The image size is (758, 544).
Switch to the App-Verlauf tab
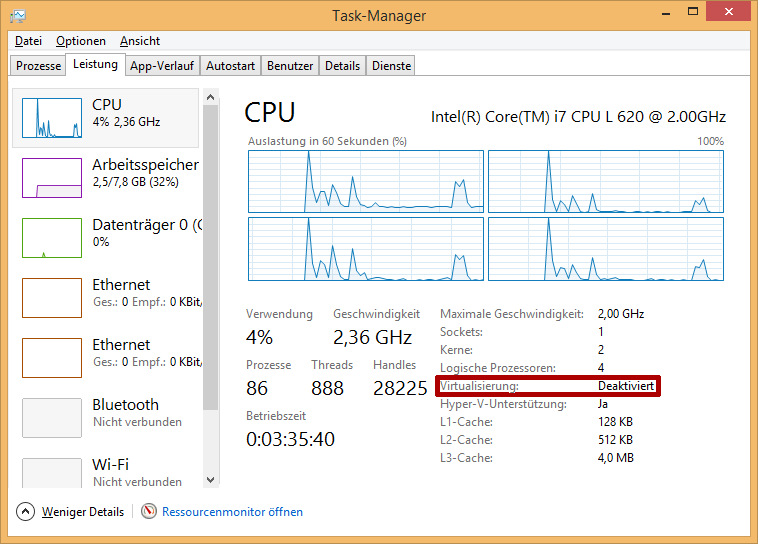click(162, 66)
